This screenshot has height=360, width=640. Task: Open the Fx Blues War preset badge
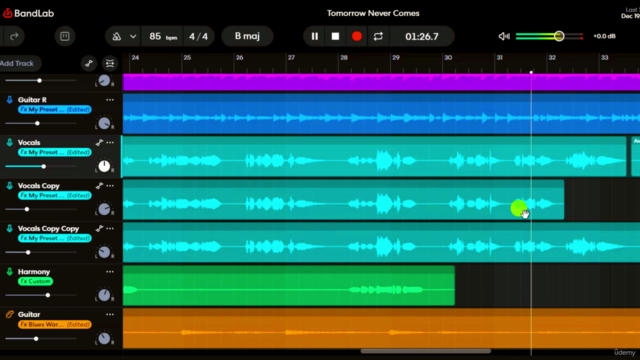click(x=55, y=324)
